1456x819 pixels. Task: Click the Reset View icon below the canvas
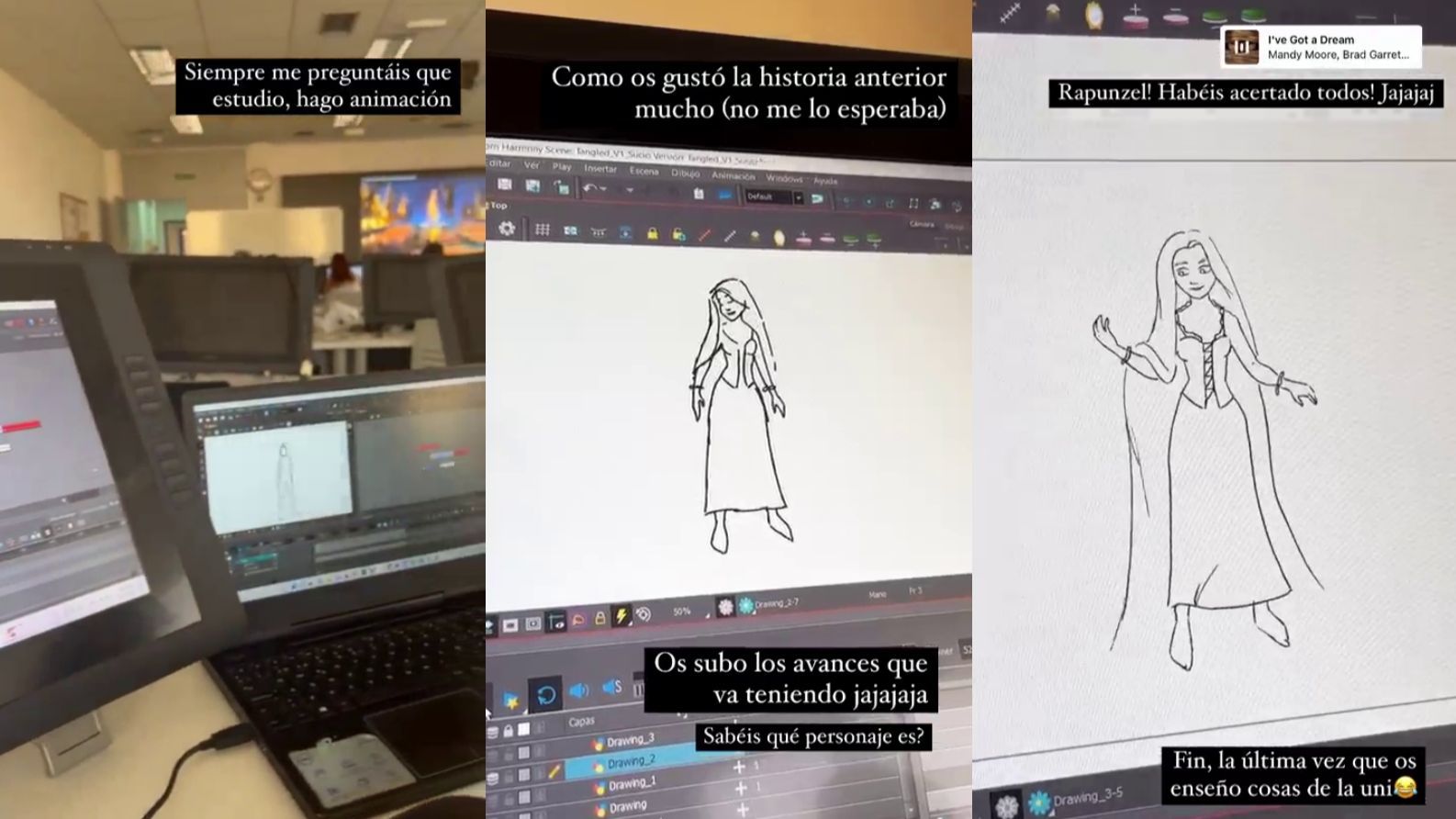click(644, 614)
